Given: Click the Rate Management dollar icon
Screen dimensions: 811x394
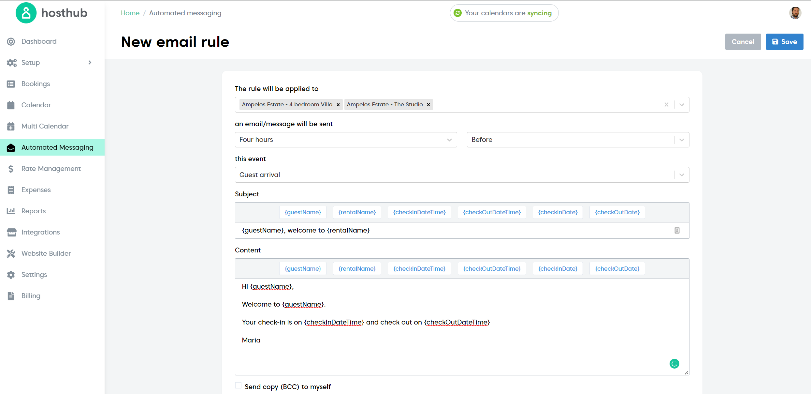Looking at the screenshot, I should coord(11,169).
